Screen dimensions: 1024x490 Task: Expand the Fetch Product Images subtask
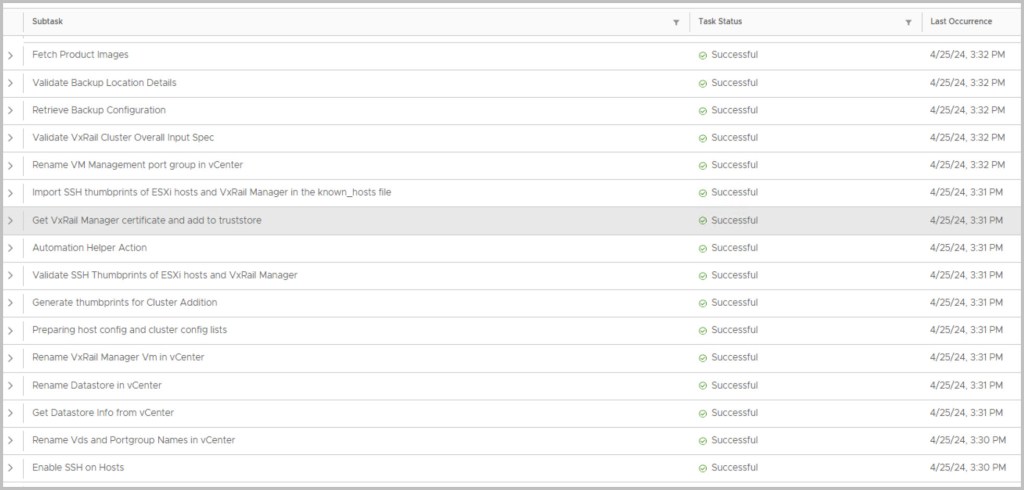click(x=10, y=55)
